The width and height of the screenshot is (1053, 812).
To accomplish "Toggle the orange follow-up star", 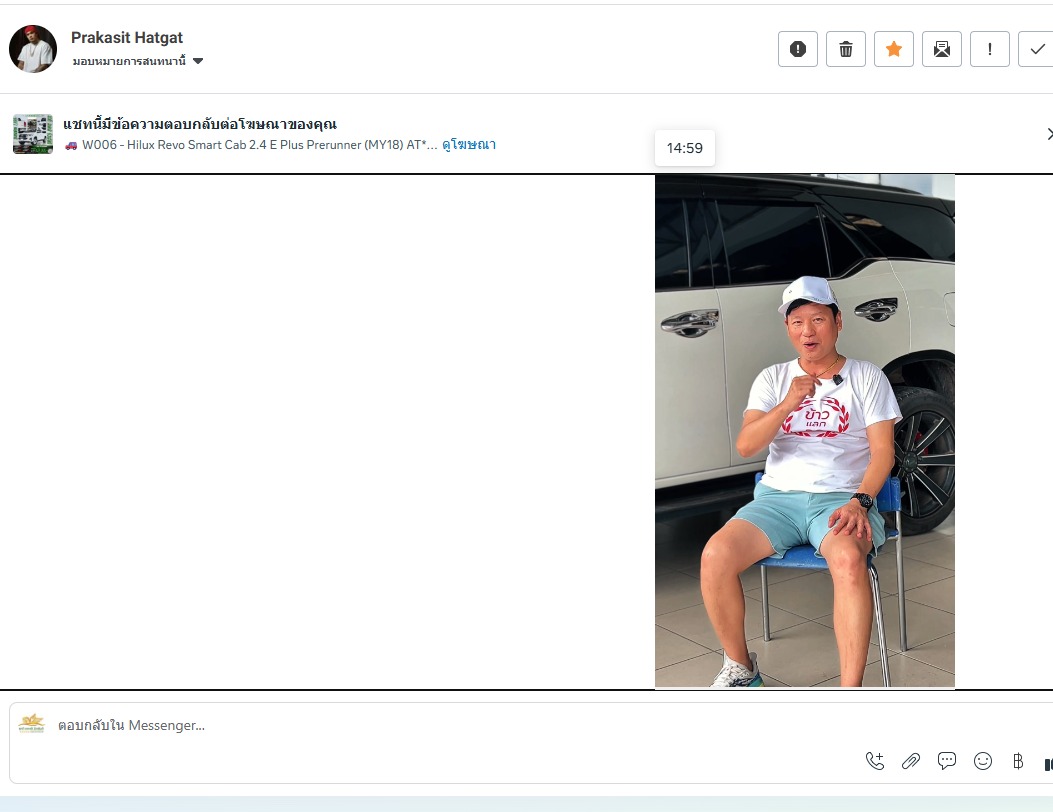I will [x=893, y=49].
